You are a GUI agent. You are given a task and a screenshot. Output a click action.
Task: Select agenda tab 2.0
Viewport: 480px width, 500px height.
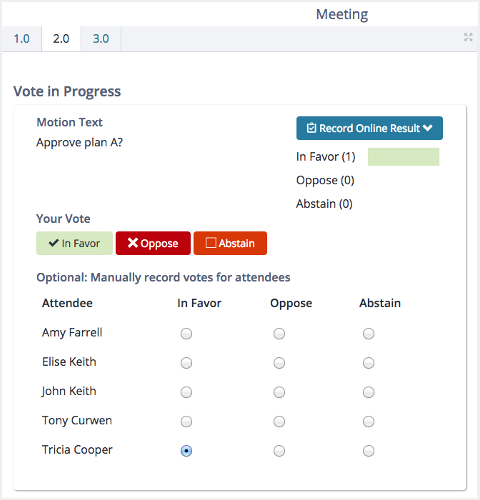[x=61, y=39]
